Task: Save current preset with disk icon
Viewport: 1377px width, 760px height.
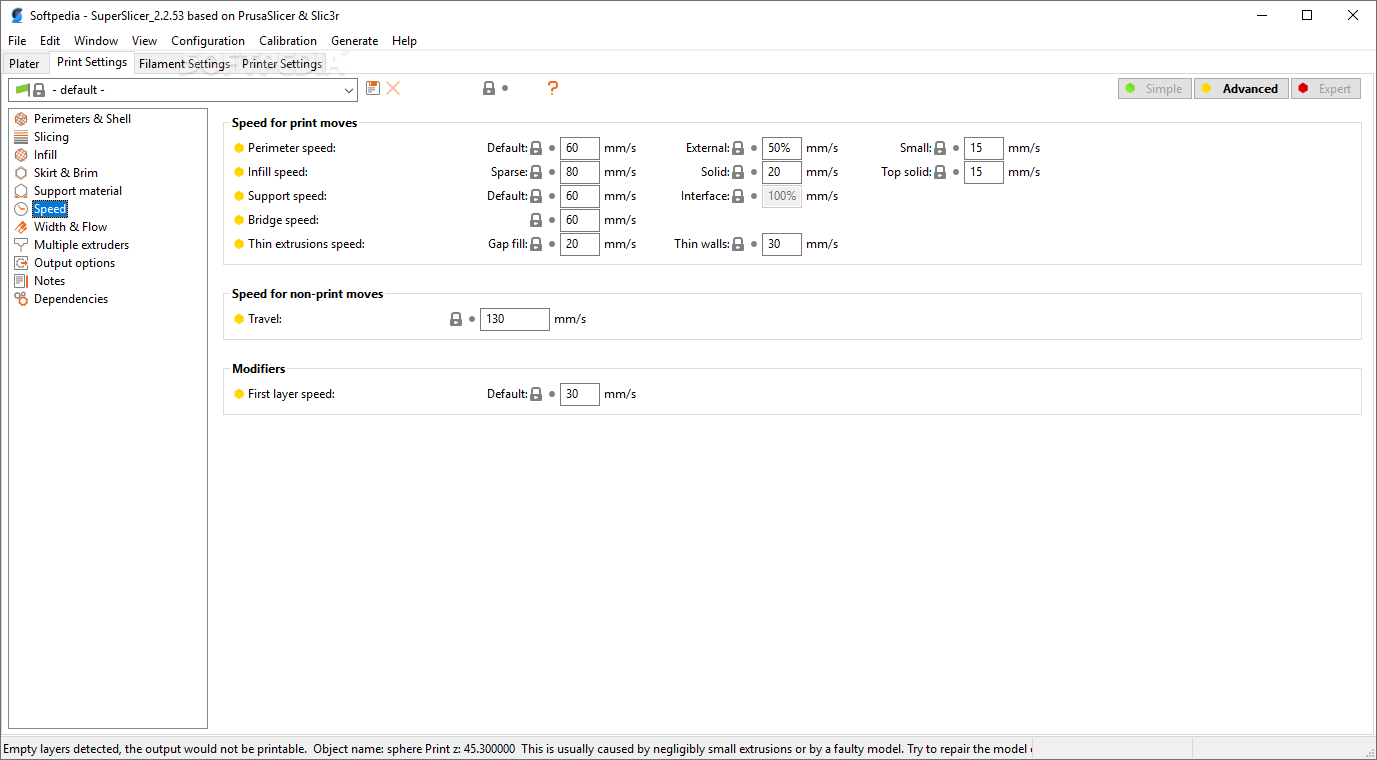Action: click(373, 88)
